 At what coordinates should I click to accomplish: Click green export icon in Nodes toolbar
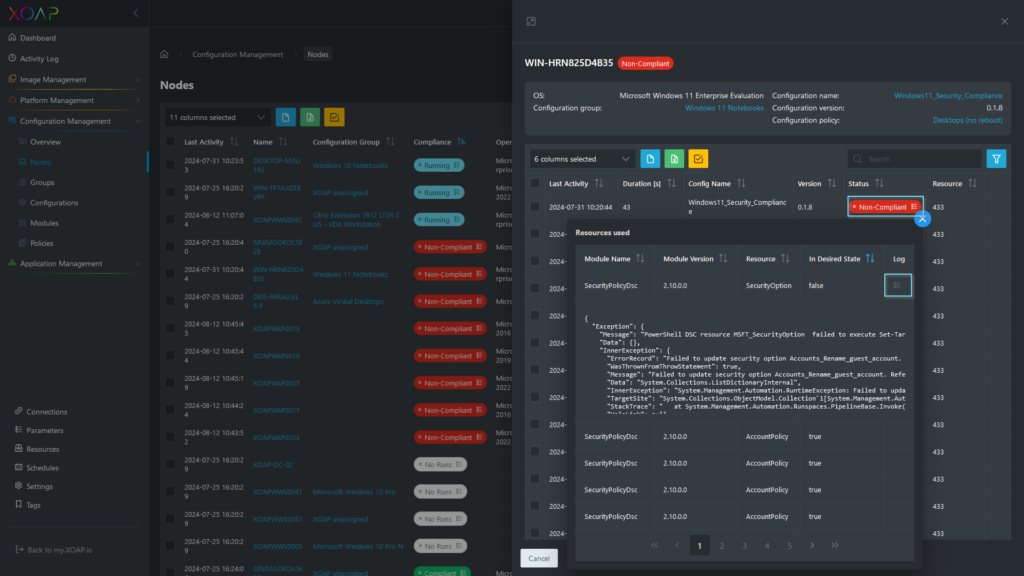point(310,118)
